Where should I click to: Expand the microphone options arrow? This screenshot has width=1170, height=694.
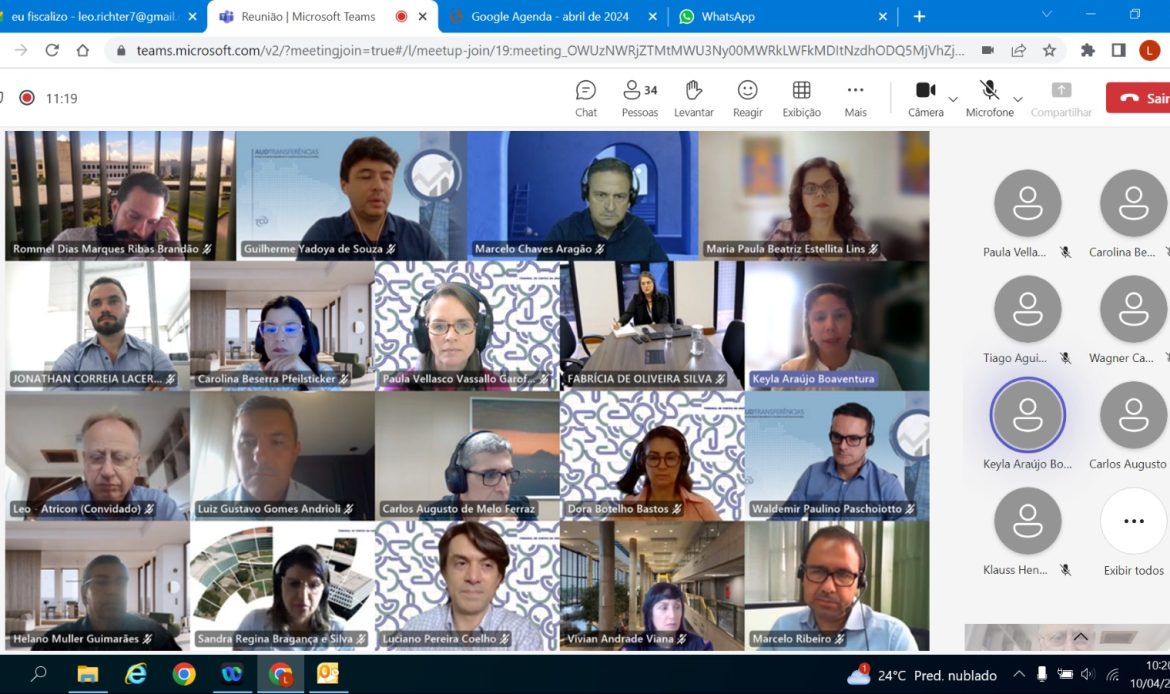(1018, 99)
